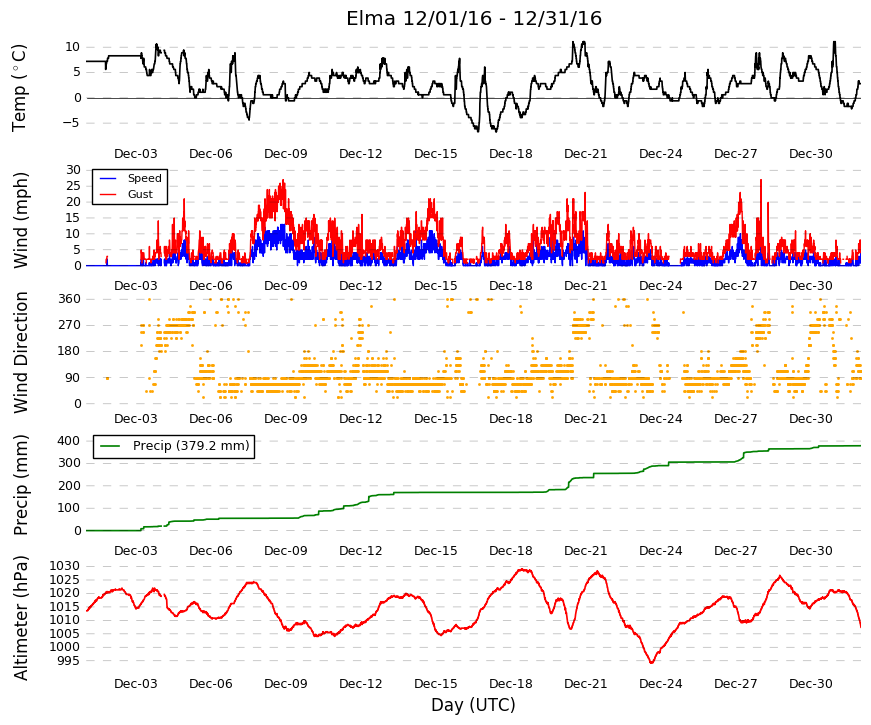Click Dec-15 tick under the wind direction plot
The height and width of the screenshot is (725, 871).
436,418
